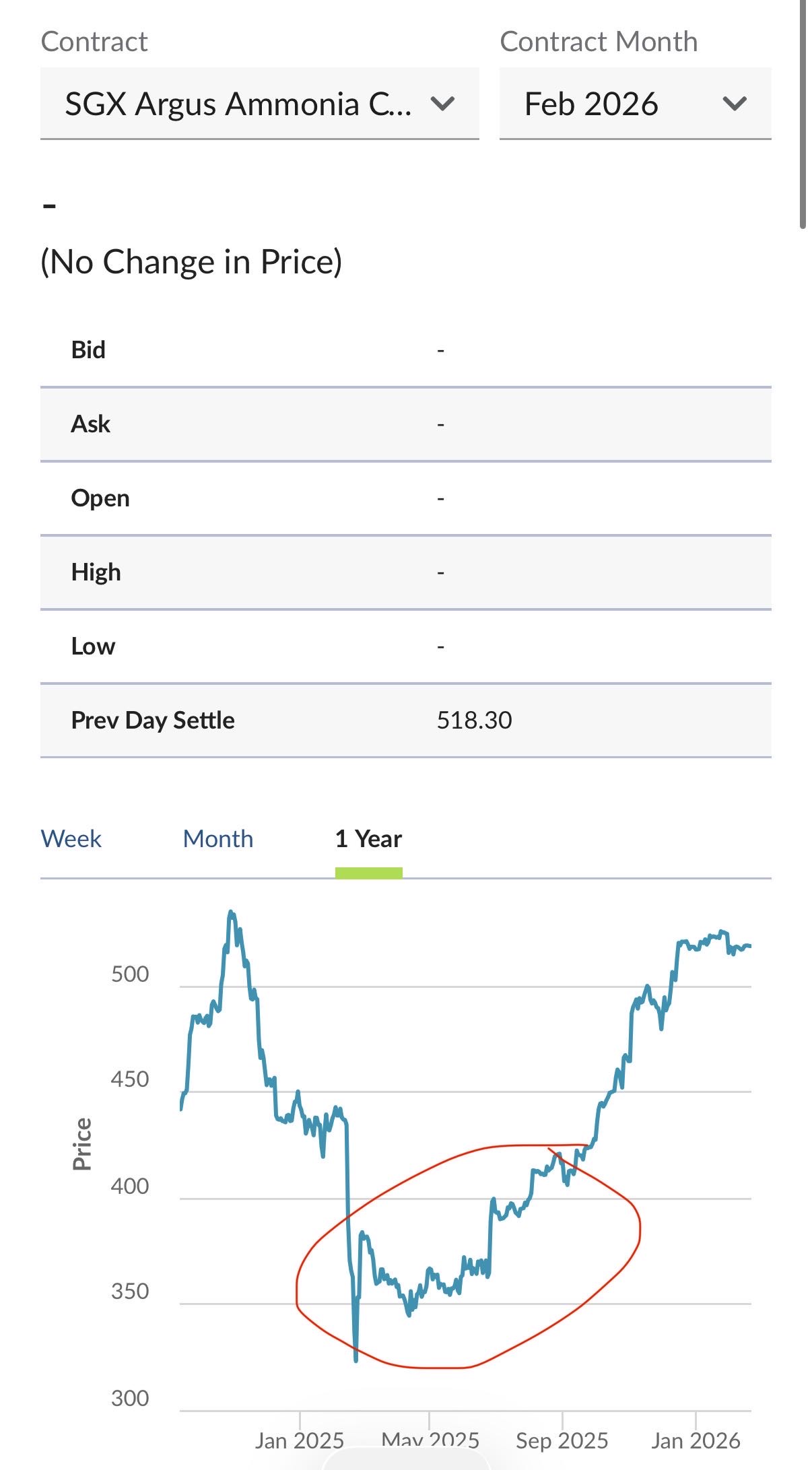This screenshot has height=1470, width=812.
Task: Switch to the Week chart tab
Action: pos(71,839)
